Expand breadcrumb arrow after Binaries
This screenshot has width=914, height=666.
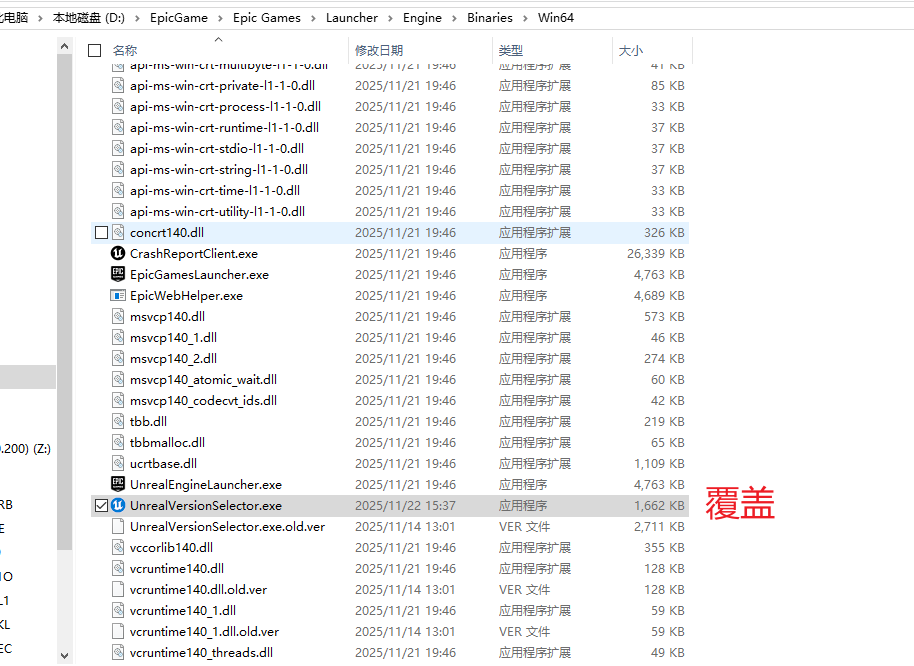click(525, 18)
